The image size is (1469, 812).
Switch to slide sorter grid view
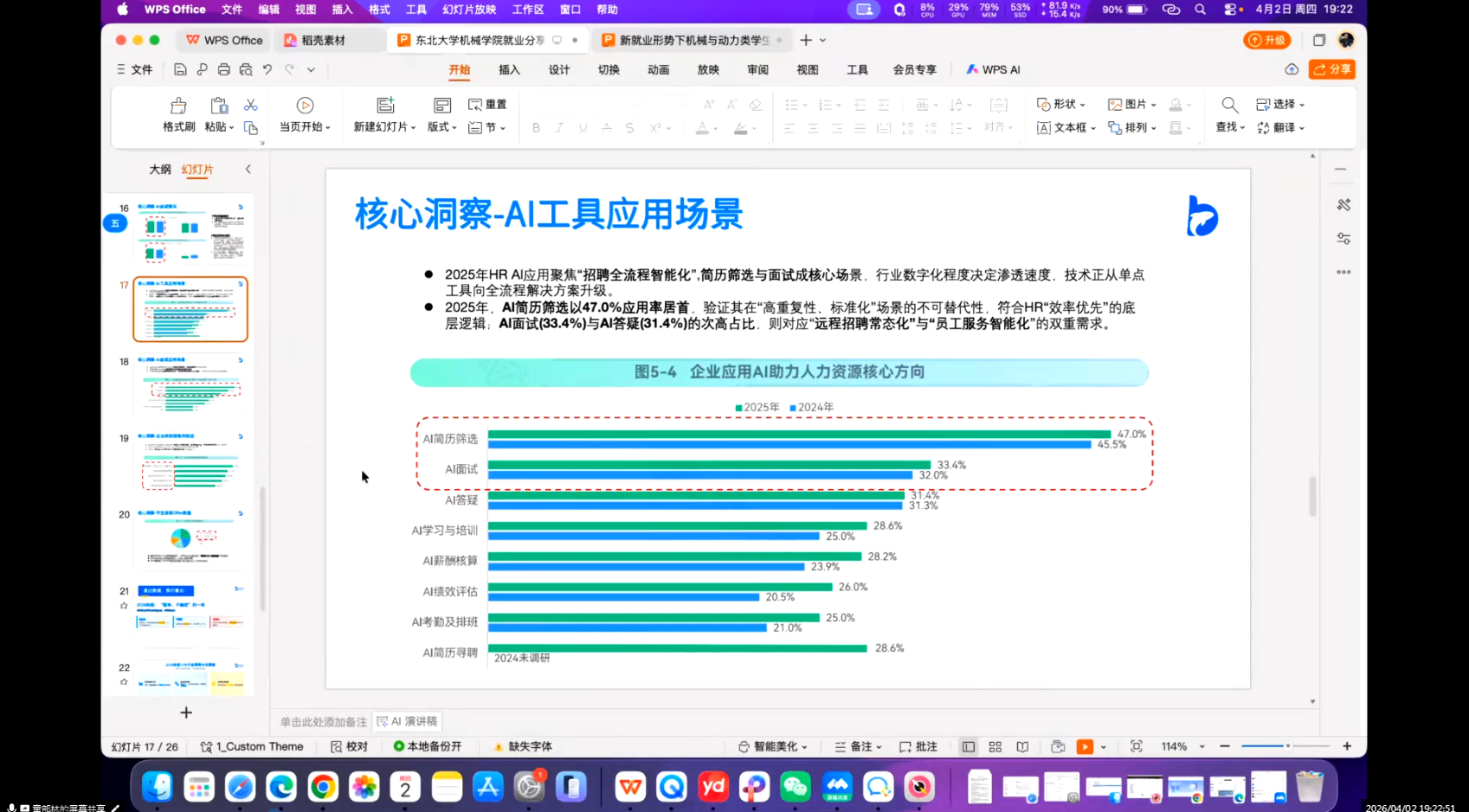point(995,746)
